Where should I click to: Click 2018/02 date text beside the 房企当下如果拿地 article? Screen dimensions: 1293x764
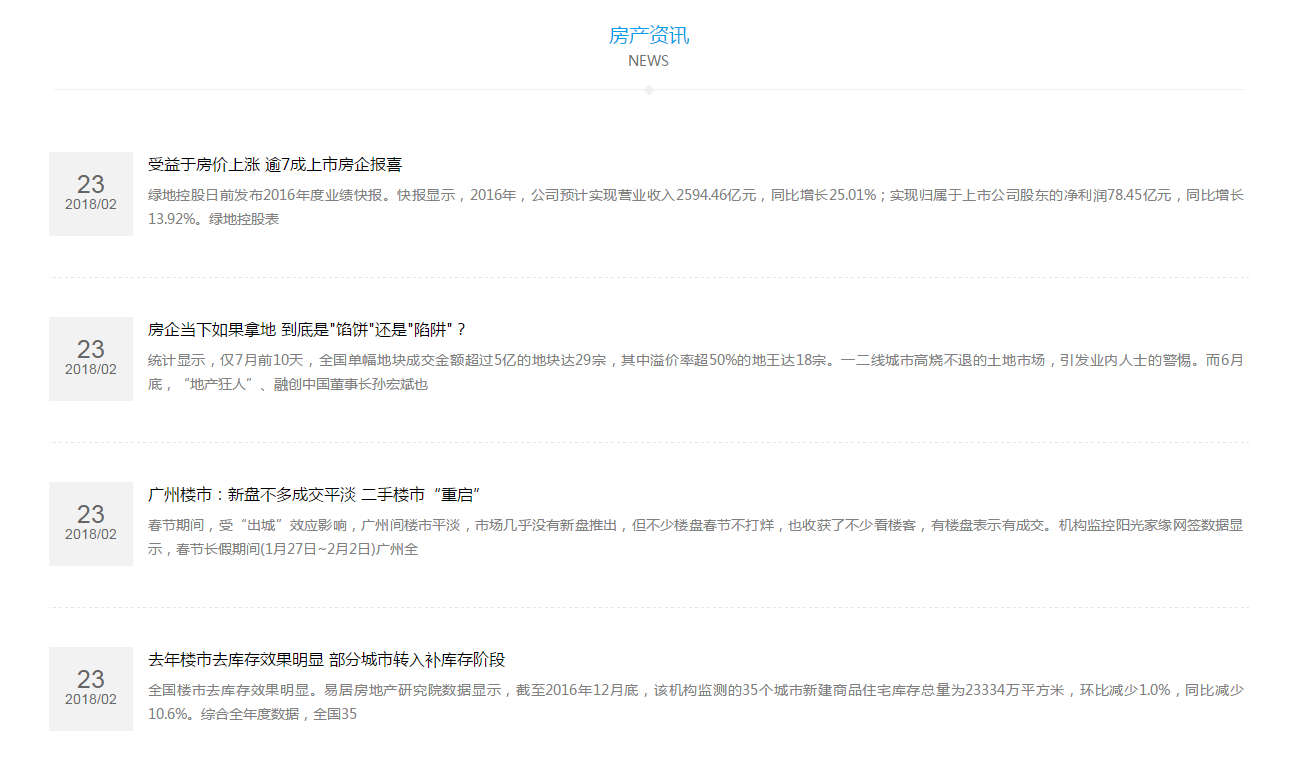(x=91, y=369)
